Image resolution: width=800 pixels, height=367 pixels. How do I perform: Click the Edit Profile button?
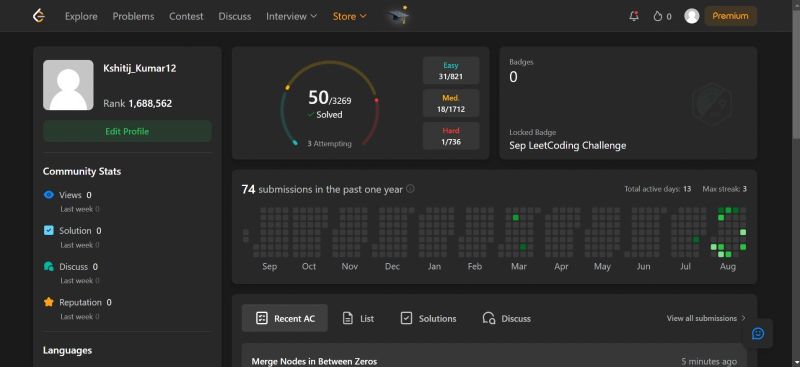(x=127, y=131)
